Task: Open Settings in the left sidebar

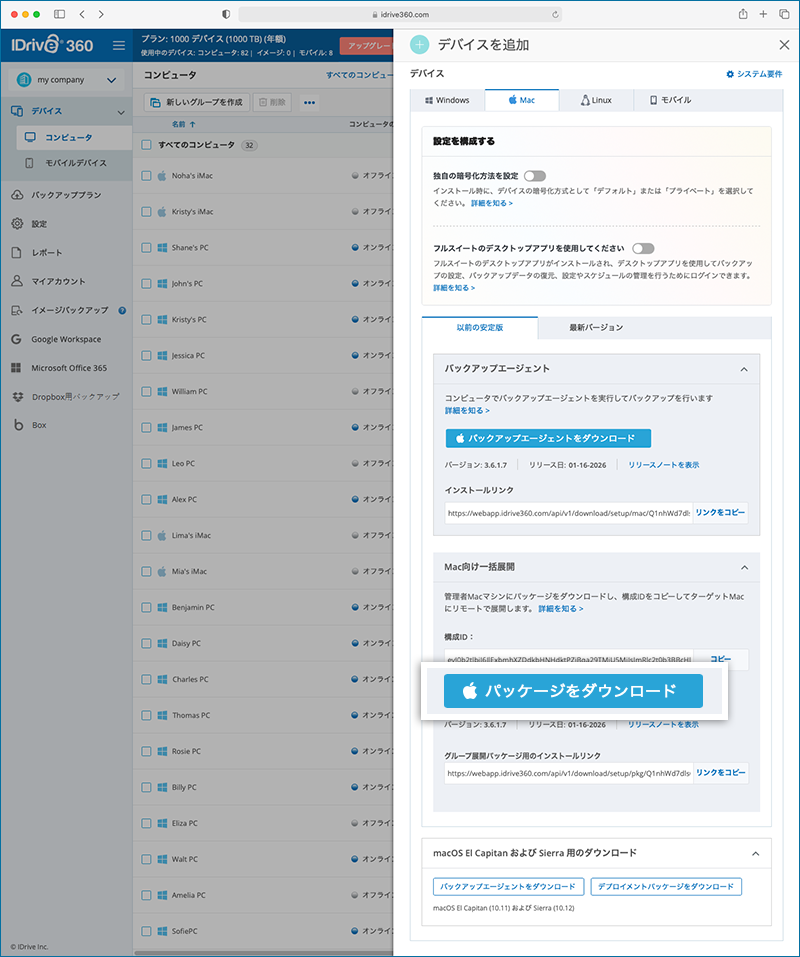Action: [38, 224]
